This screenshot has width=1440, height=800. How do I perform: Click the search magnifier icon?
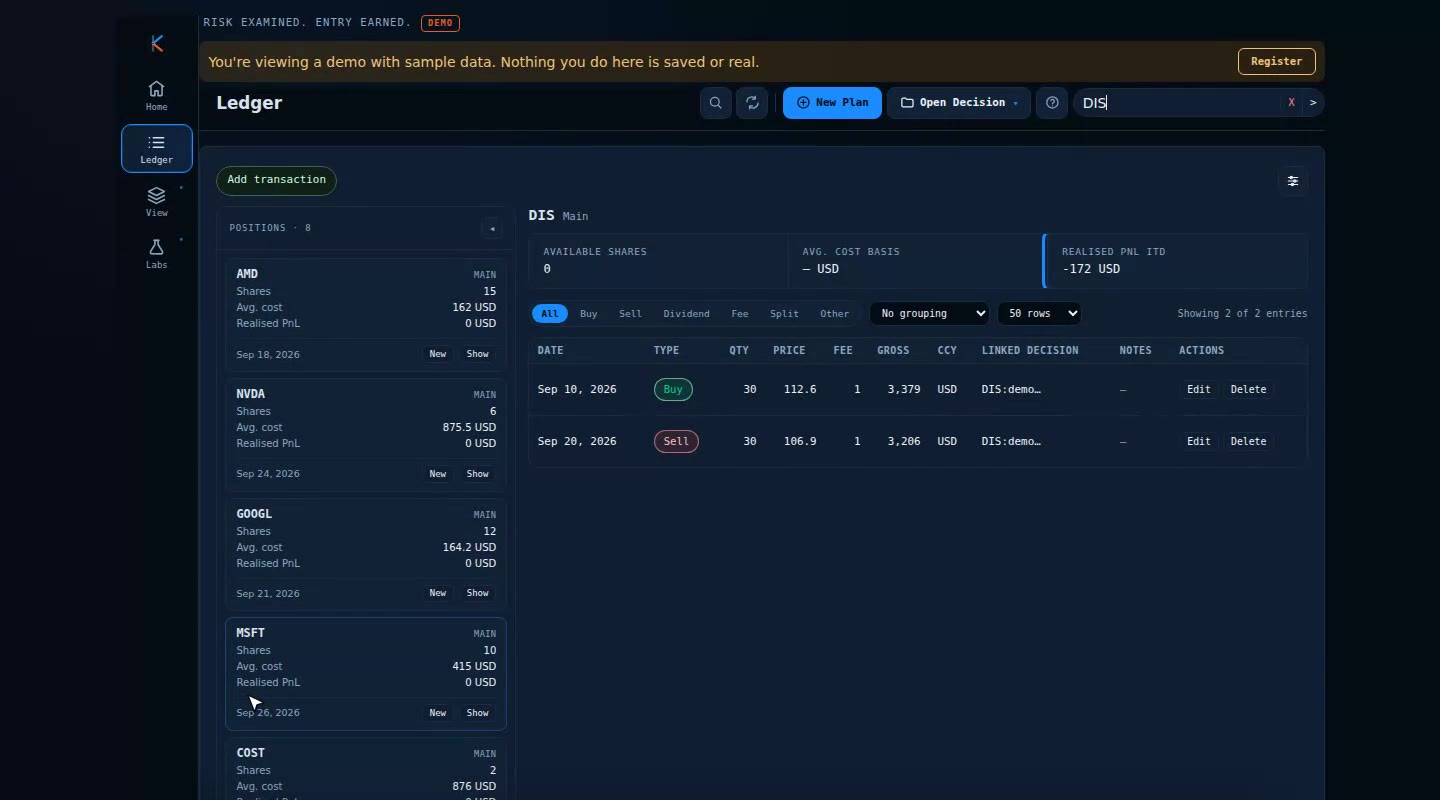tap(716, 103)
